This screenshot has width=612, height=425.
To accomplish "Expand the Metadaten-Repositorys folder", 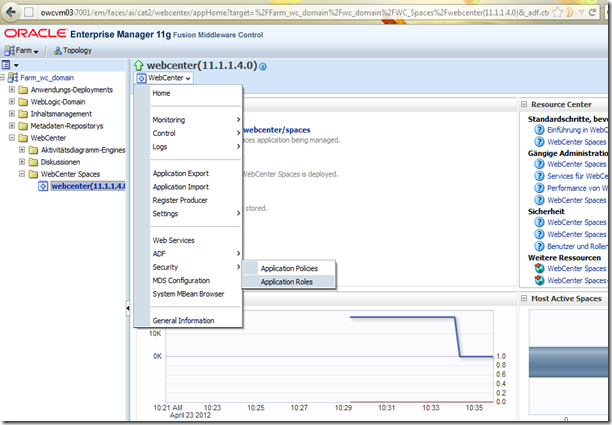I will [12, 126].
